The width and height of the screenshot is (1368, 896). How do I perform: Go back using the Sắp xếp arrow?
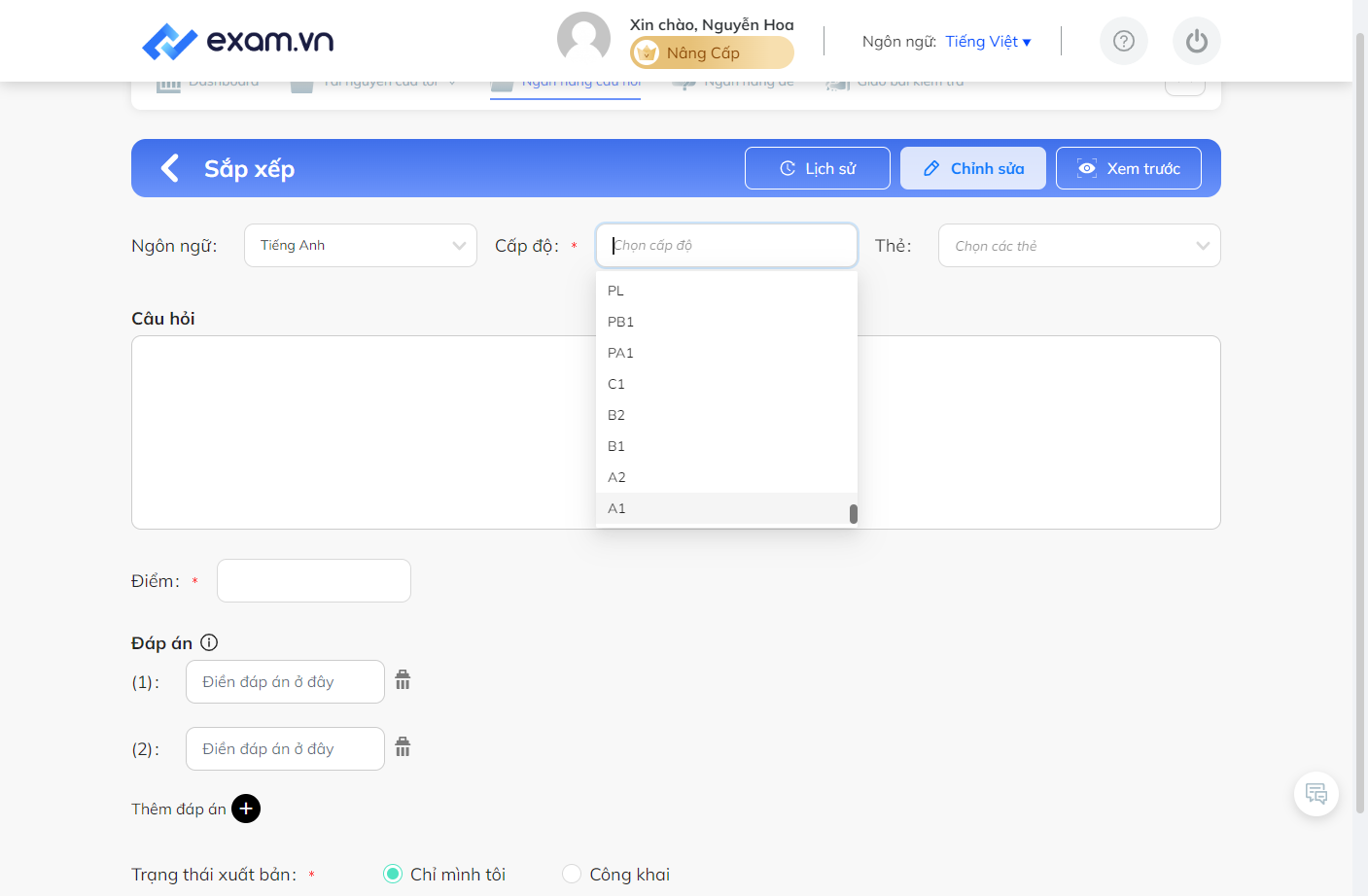point(170,168)
